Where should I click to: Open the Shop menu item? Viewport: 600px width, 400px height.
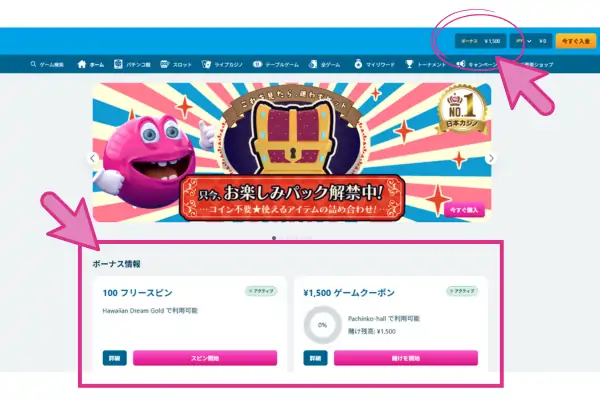point(536,64)
